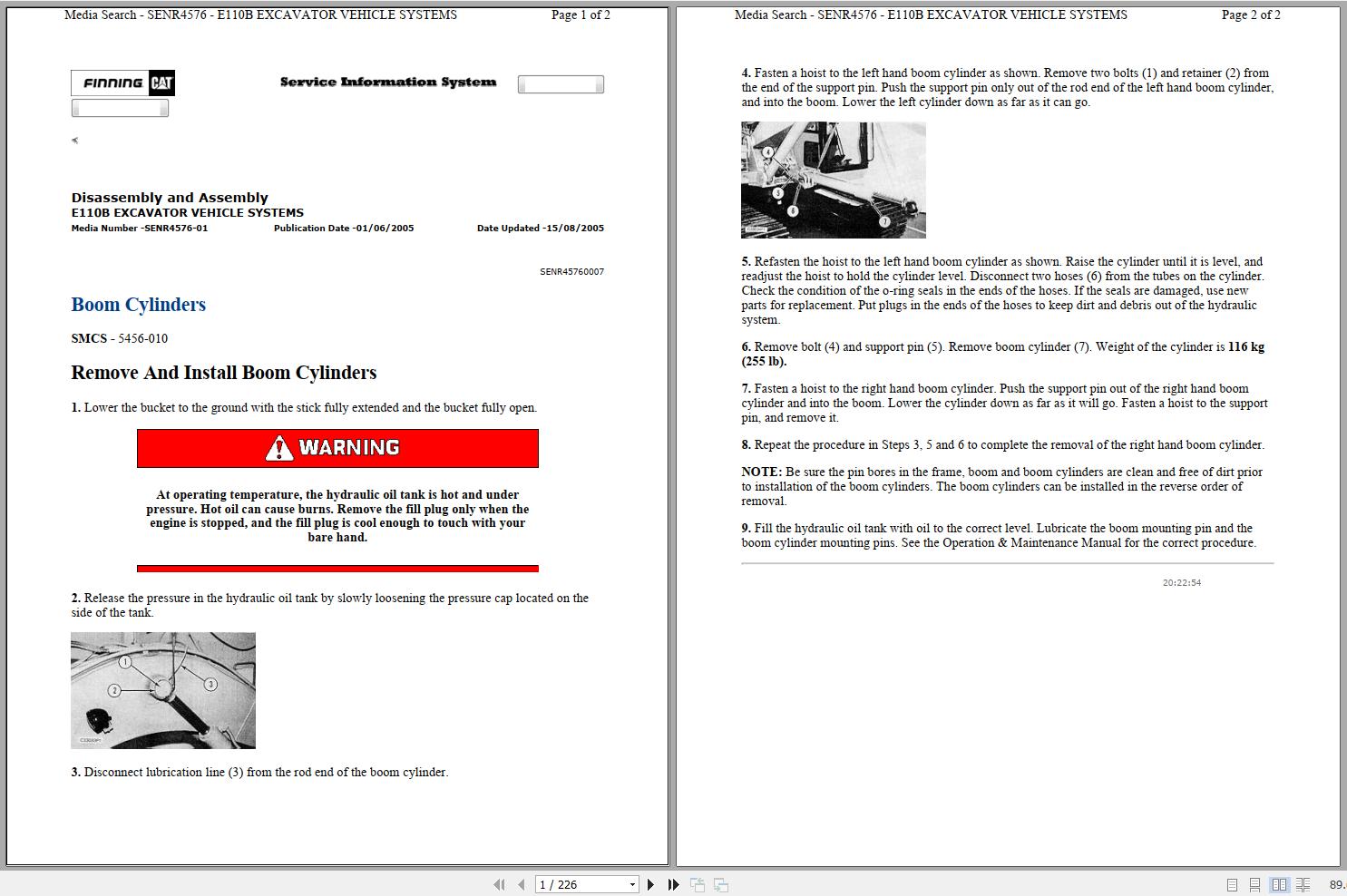Click the Finning CAT logo
The height and width of the screenshot is (896, 1347).
pos(122,83)
